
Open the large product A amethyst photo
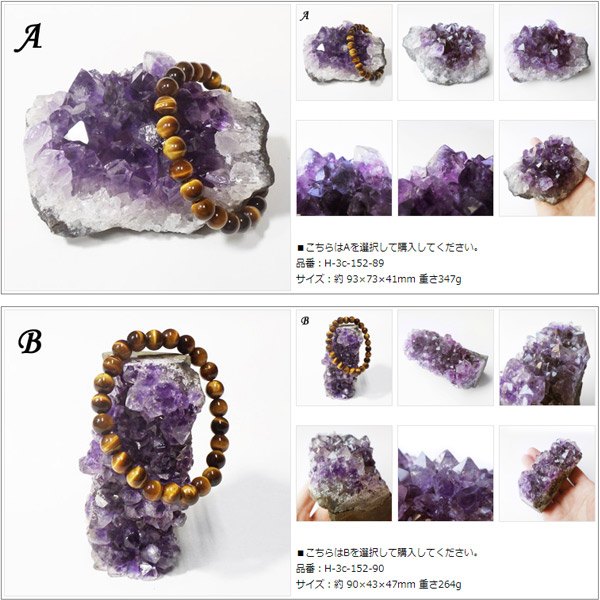coord(147,147)
